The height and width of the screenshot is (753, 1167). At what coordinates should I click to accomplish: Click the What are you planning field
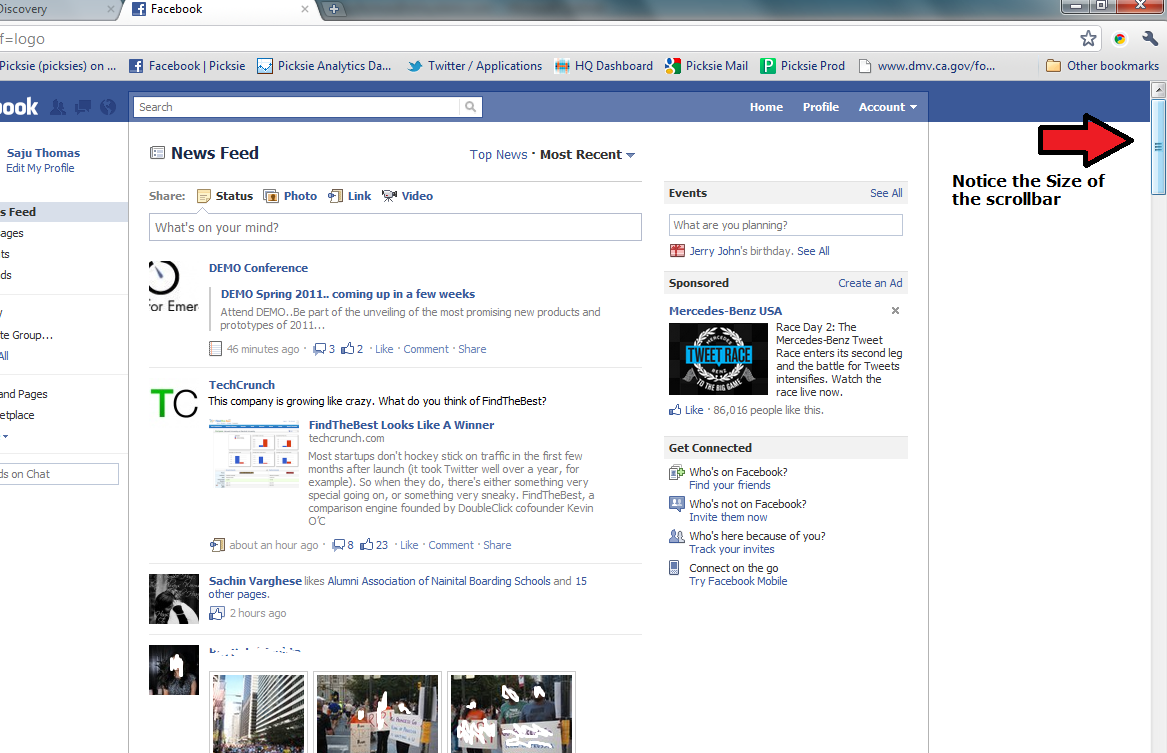[785, 225]
